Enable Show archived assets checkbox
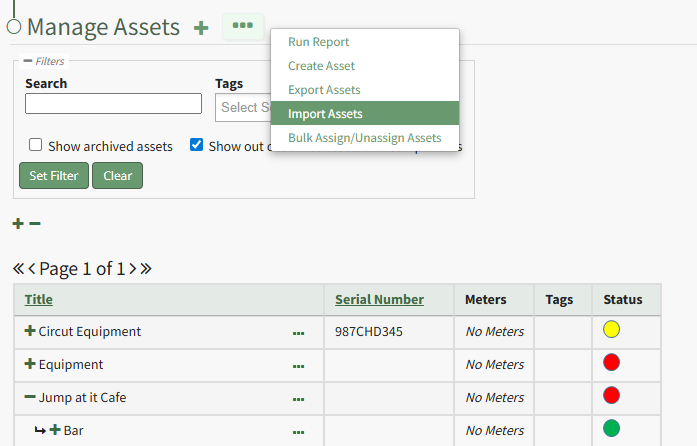The width and height of the screenshot is (697, 446). [x=36, y=145]
